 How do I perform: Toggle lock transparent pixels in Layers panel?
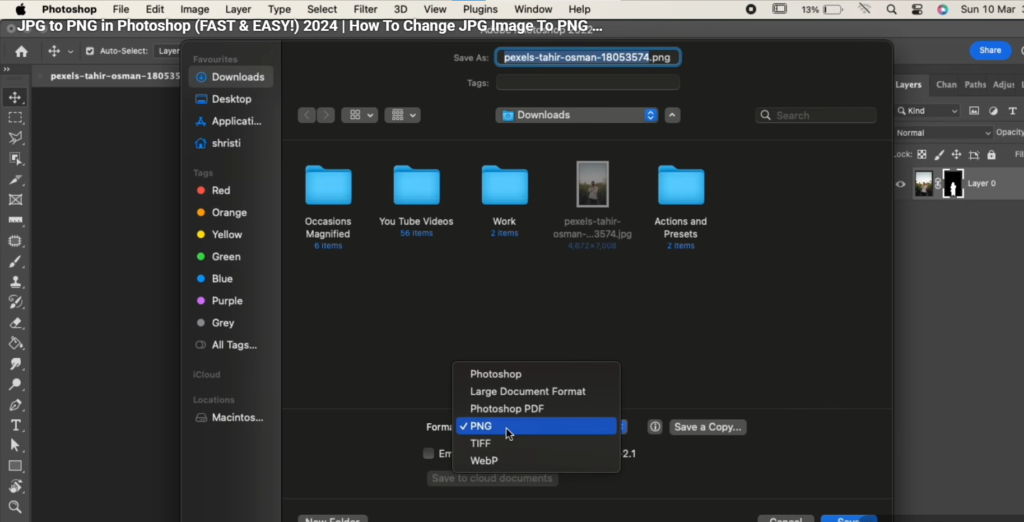click(x=921, y=155)
